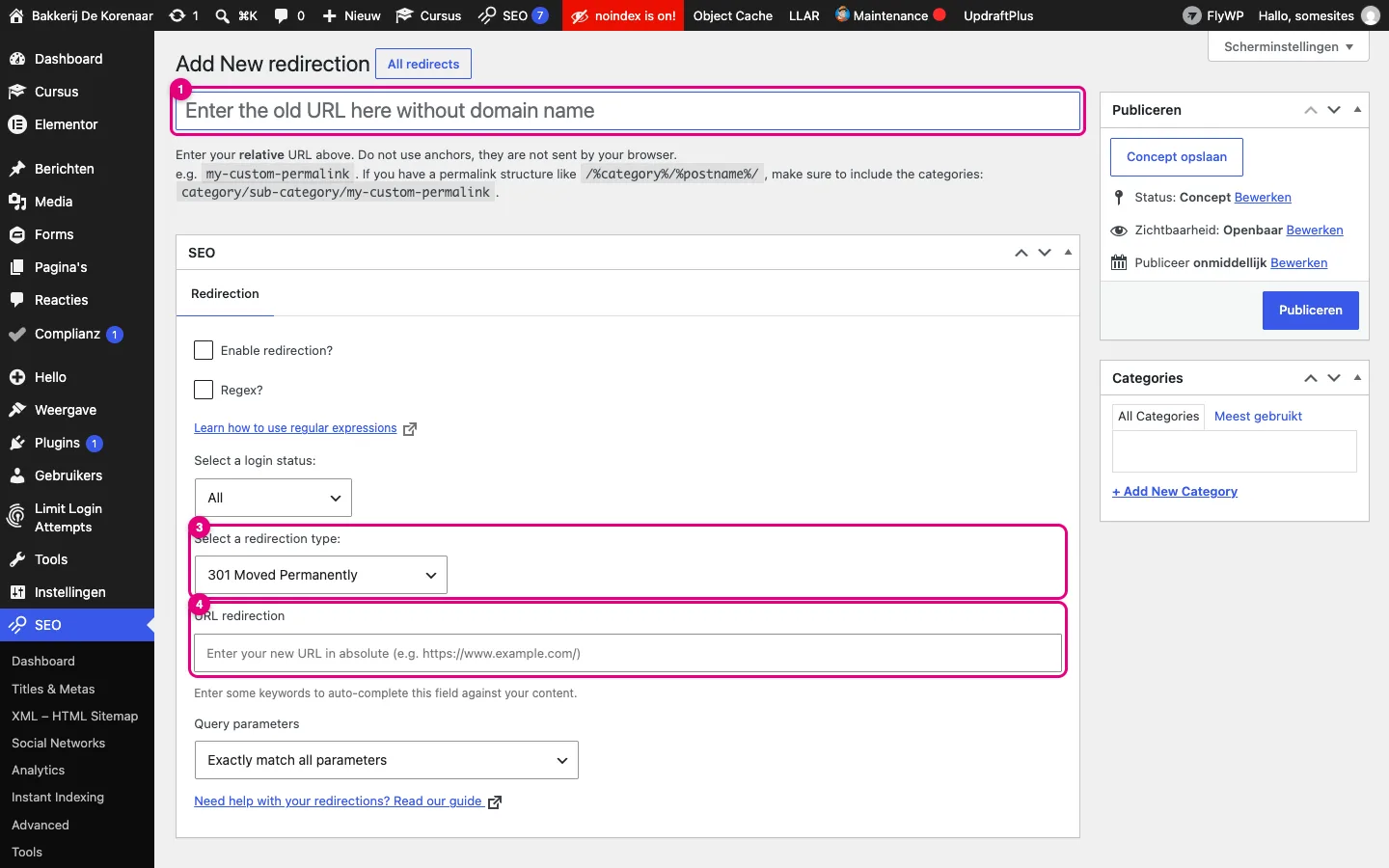Focus the old URL title input field
This screenshot has height=868, width=1389.
(x=628, y=111)
